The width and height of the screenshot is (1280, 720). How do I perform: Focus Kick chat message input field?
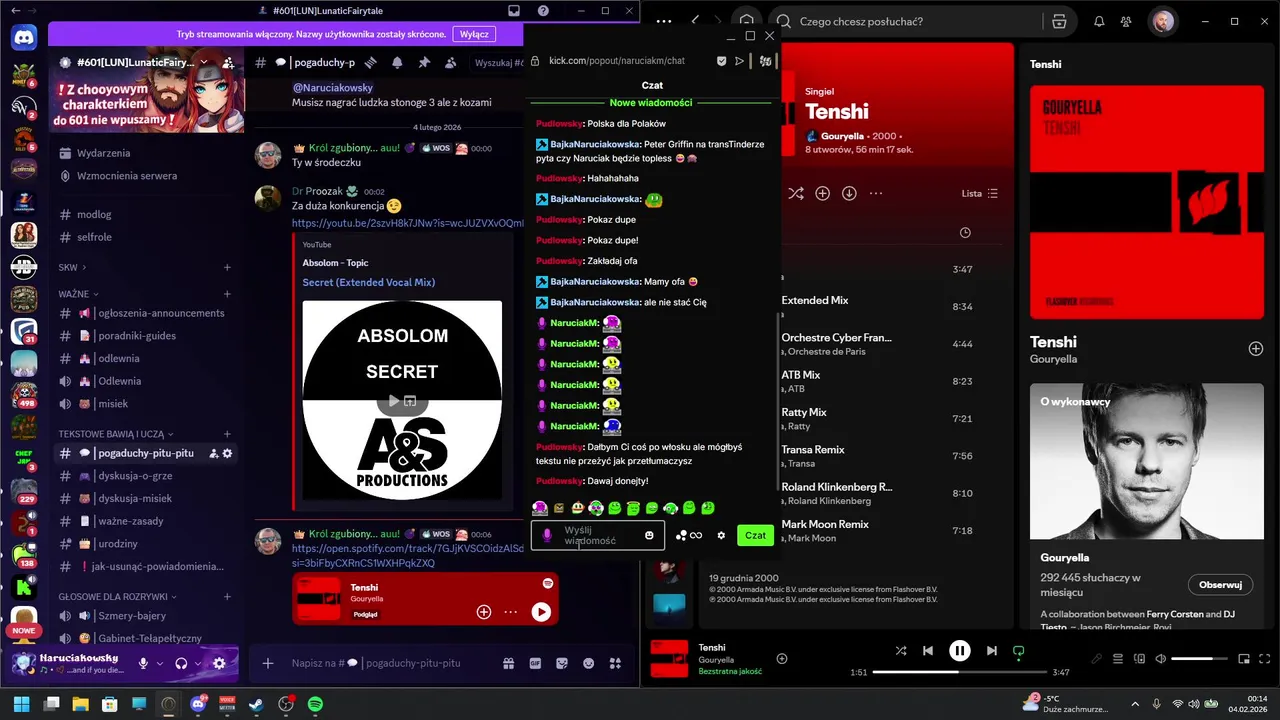click(x=598, y=535)
